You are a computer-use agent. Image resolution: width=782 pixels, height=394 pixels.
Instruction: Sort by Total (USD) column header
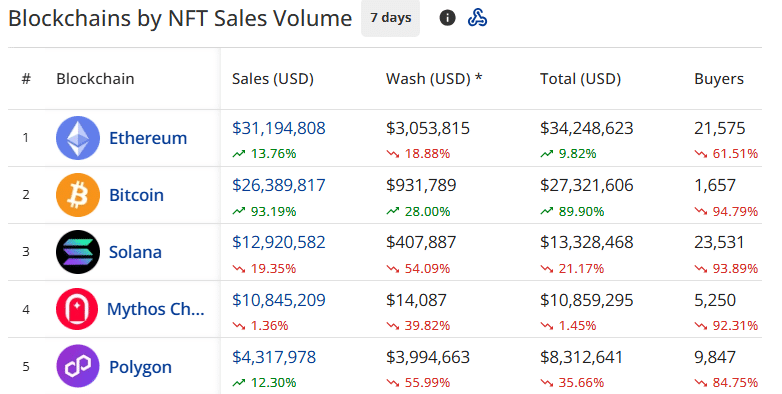point(581,79)
